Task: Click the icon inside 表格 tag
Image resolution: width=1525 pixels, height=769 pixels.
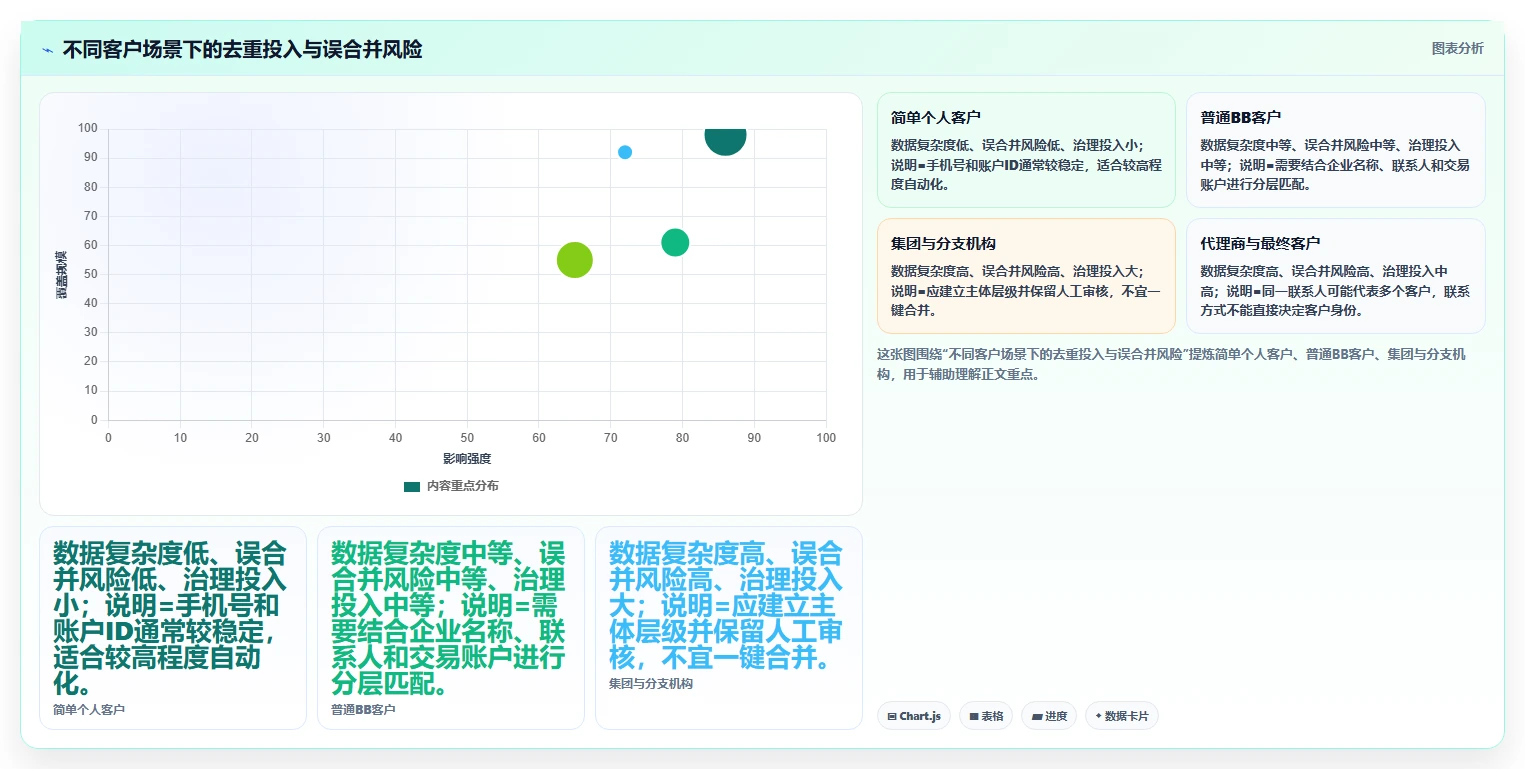Action: click(x=974, y=717)
